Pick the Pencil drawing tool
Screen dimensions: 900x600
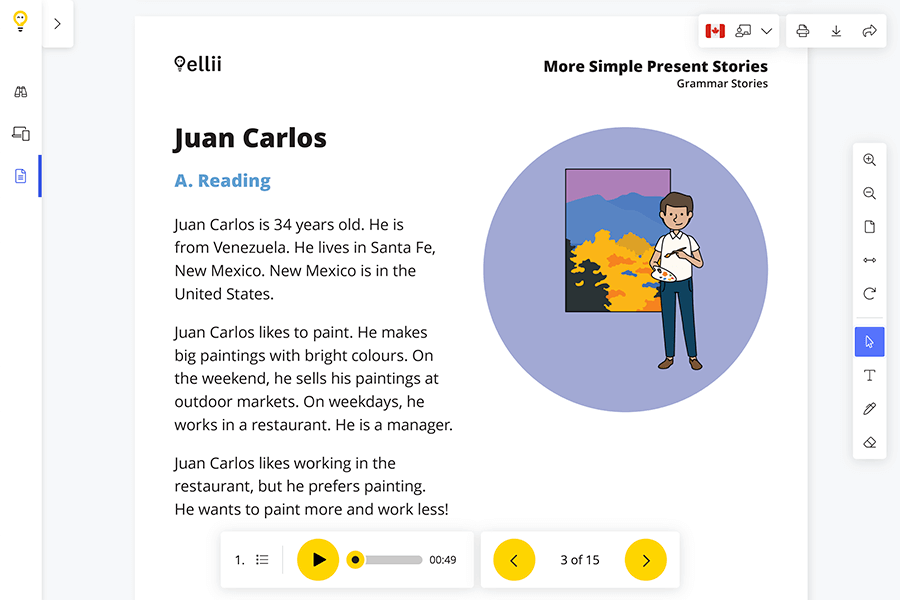click(869, 408)
